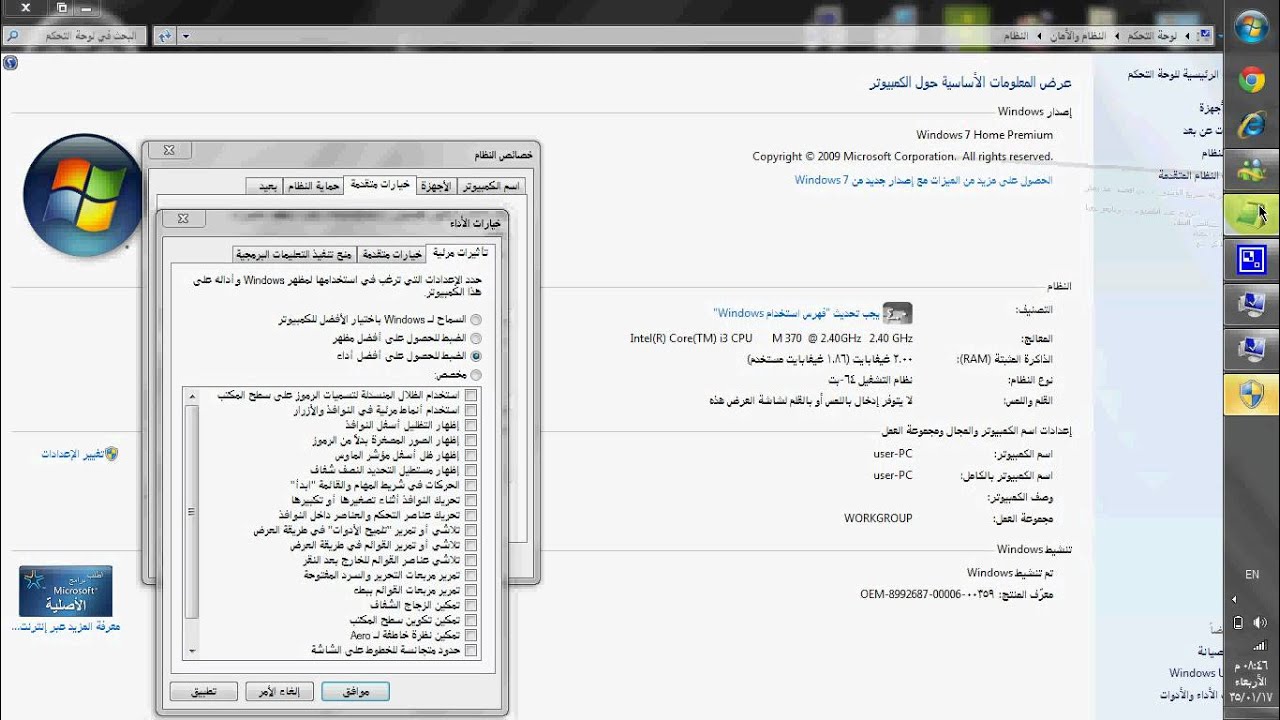Click the 'النظام والأمان' breadcrumb
Image resolution: width=1280 pixels, height=720 pixels.
pos(1079,36)
